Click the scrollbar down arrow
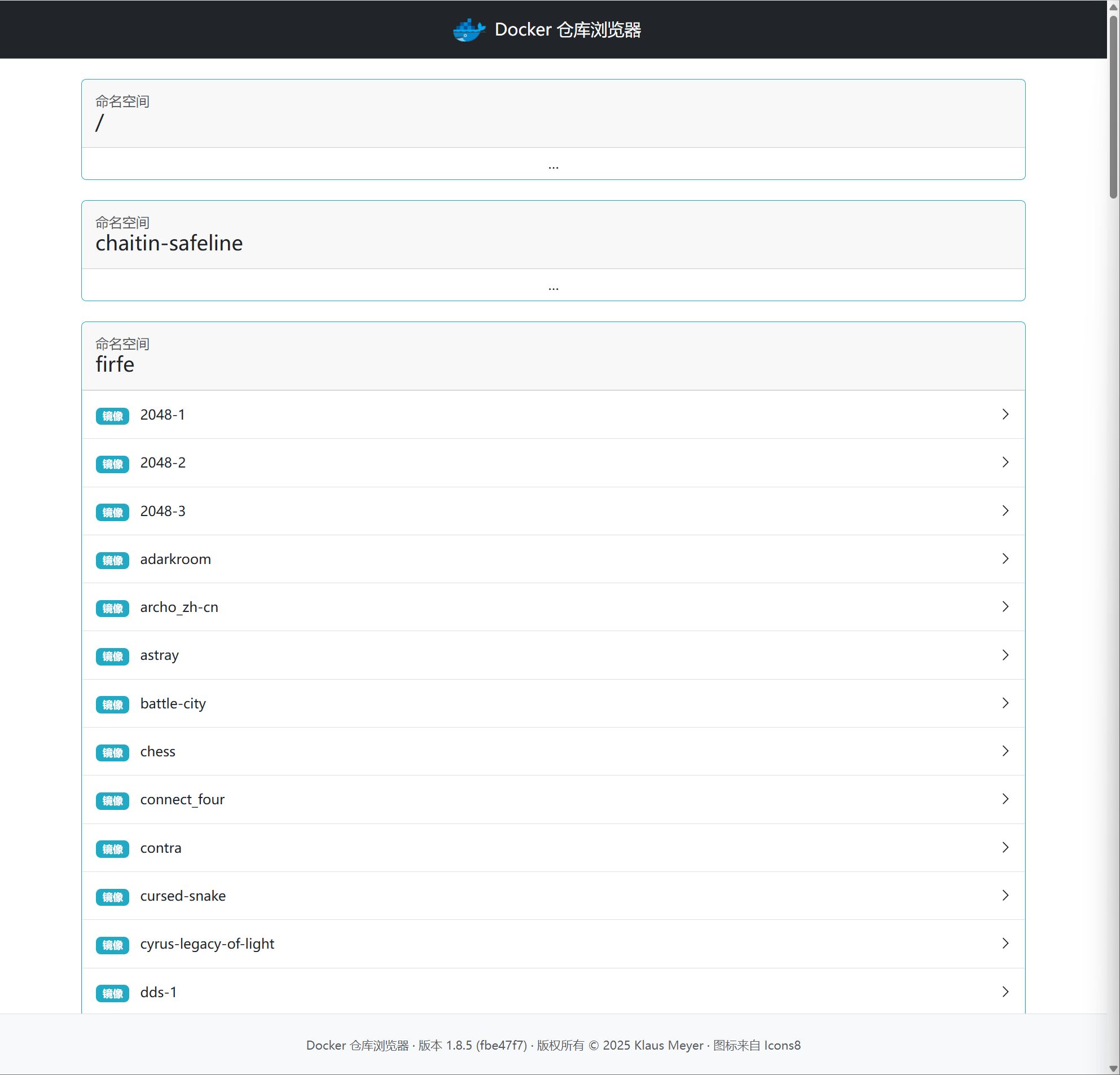The height and width of the screenshot is (1075, 1120). 1113,1068
